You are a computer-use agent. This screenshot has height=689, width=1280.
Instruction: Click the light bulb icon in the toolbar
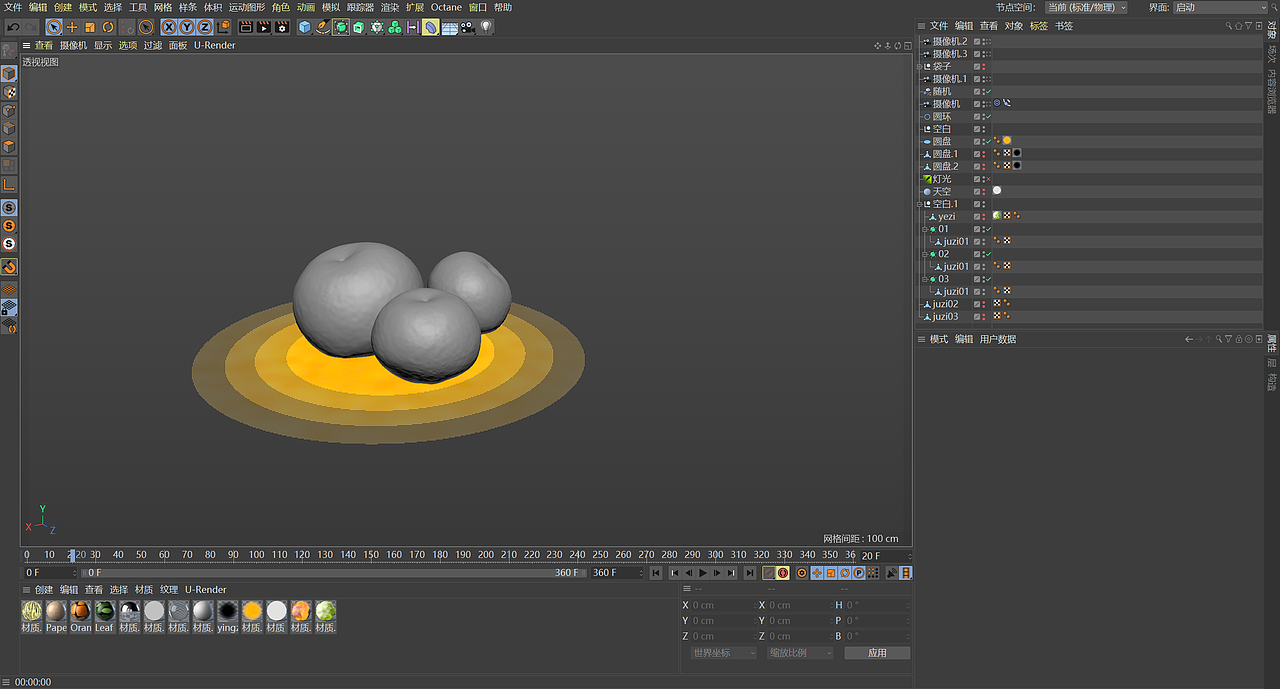pyautogui.click(x=486, y=27)
